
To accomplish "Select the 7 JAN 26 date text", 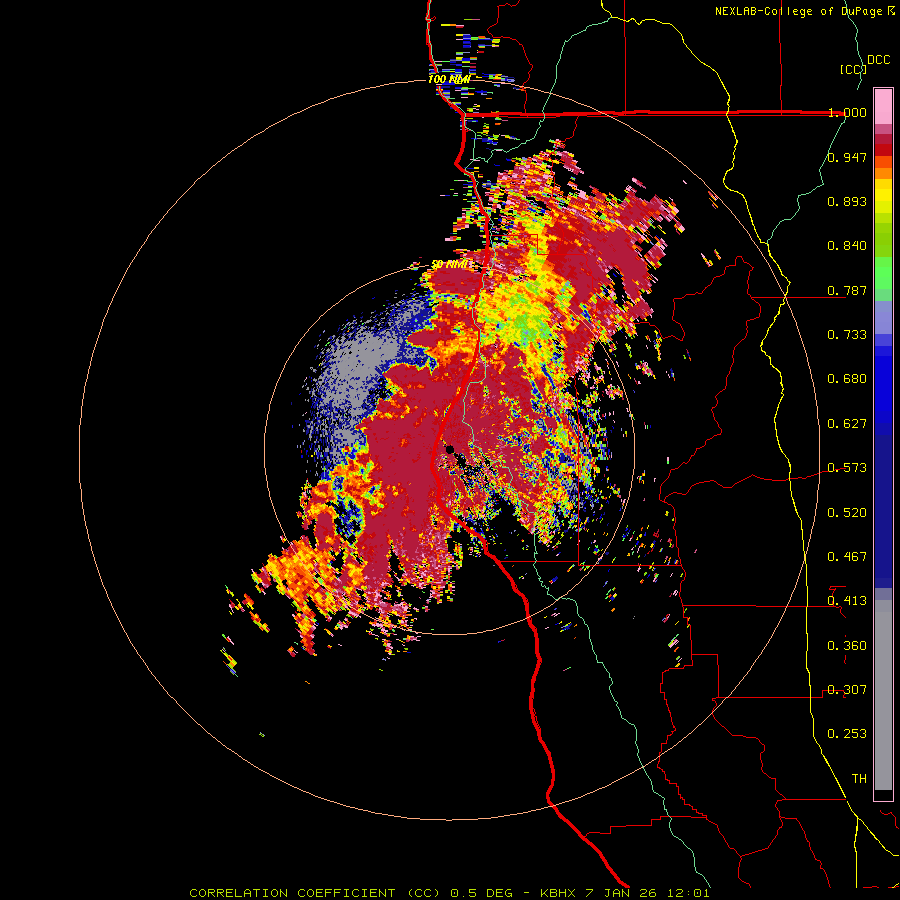I will point(620,893).
